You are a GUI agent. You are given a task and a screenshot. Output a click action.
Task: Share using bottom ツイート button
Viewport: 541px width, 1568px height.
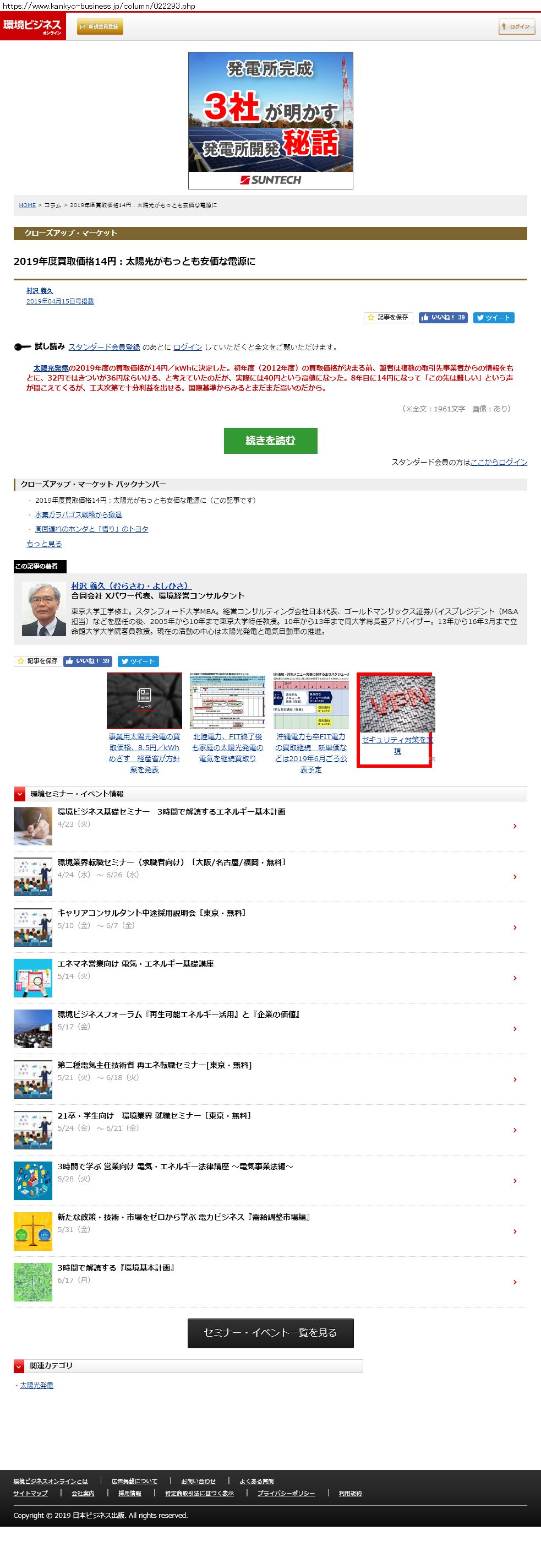click(x=138, y=661)
